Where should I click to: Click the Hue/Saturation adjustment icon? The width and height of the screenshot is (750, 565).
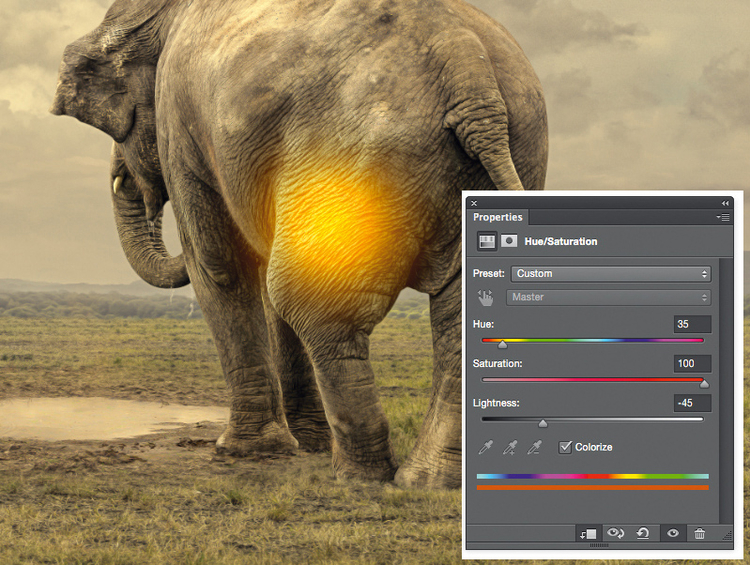(487, 241)
